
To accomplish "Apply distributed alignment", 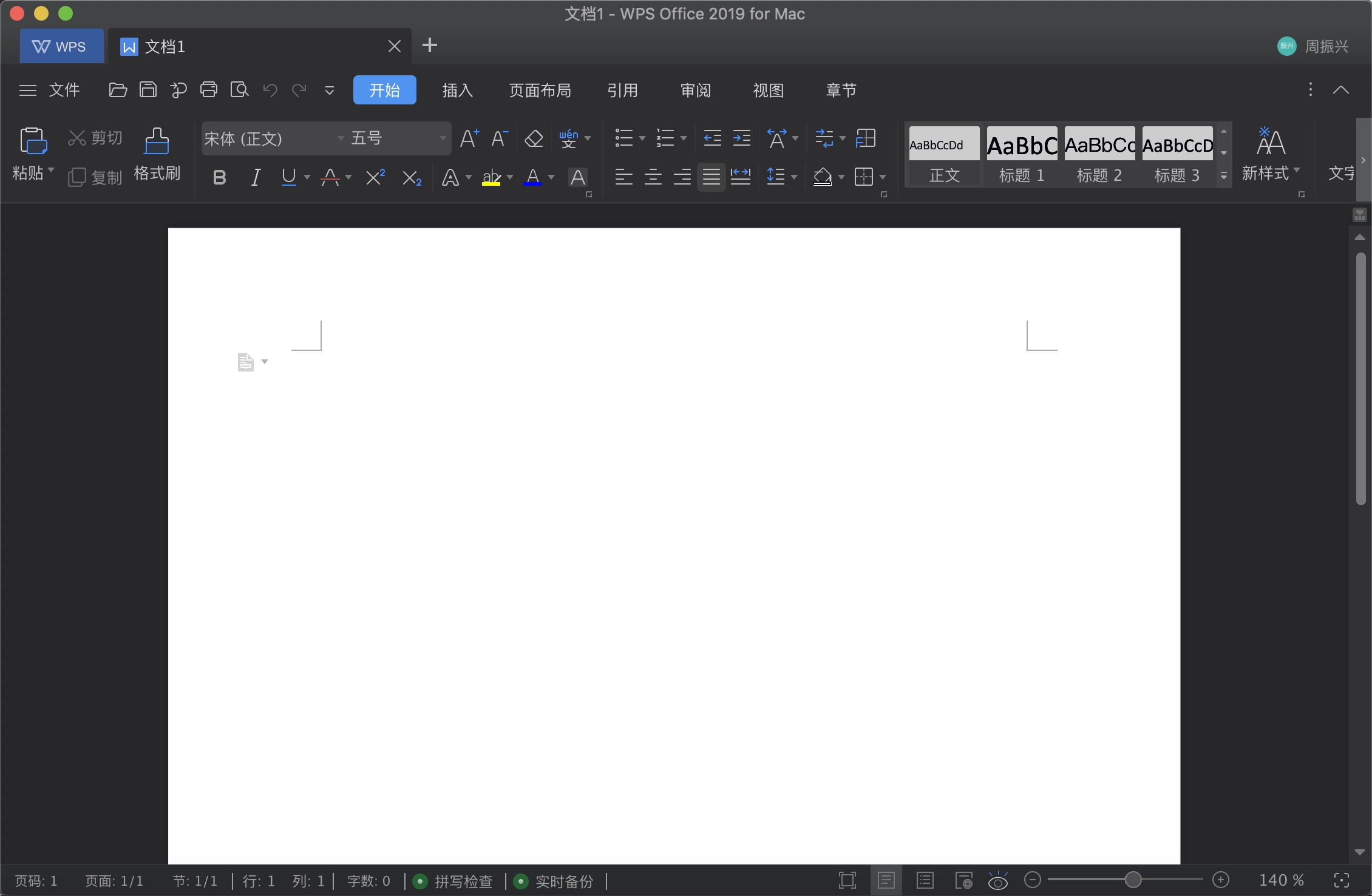I will pos(741,177).
